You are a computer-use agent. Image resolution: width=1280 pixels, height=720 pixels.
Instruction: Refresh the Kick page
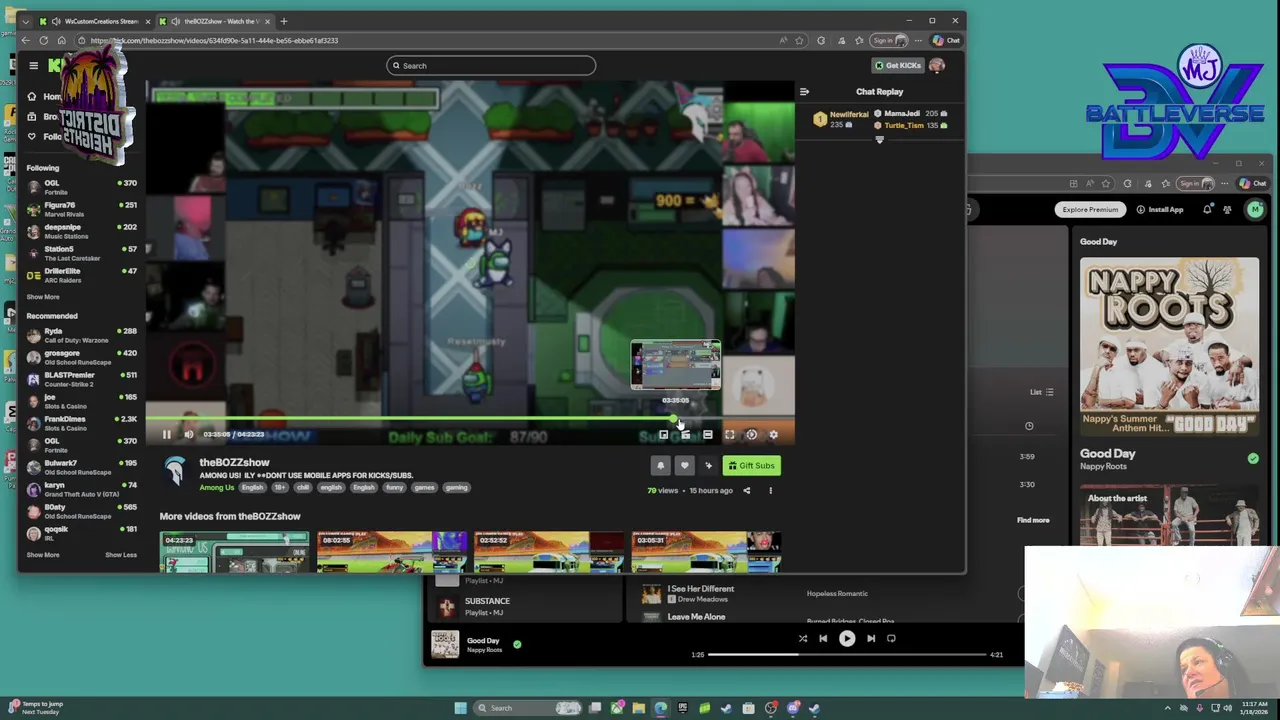pyautogui.click(x=43, y=41)
